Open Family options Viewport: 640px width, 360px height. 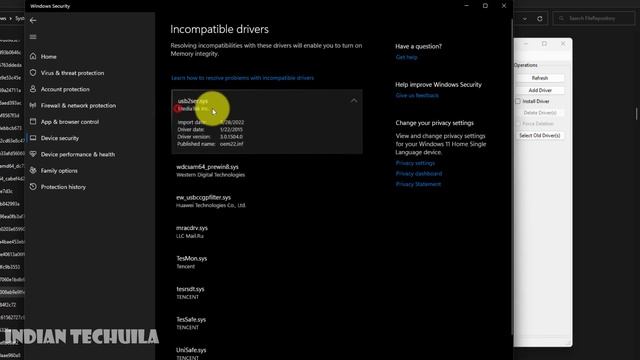(x=59, y=171)
